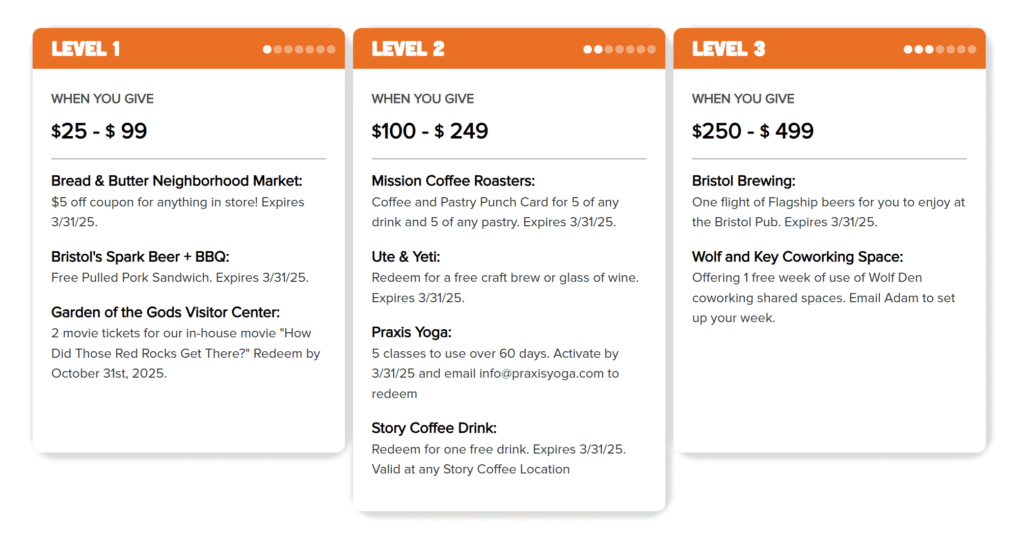Click the Level 3 progress dots indicator
1024x554 pixels.
point(940,49)
